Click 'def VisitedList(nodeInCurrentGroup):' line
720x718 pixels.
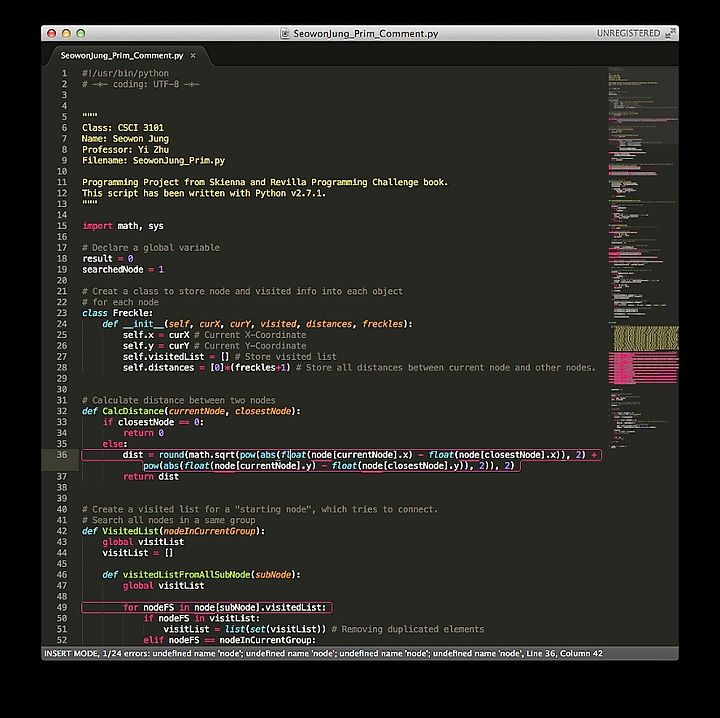(174, 531)
